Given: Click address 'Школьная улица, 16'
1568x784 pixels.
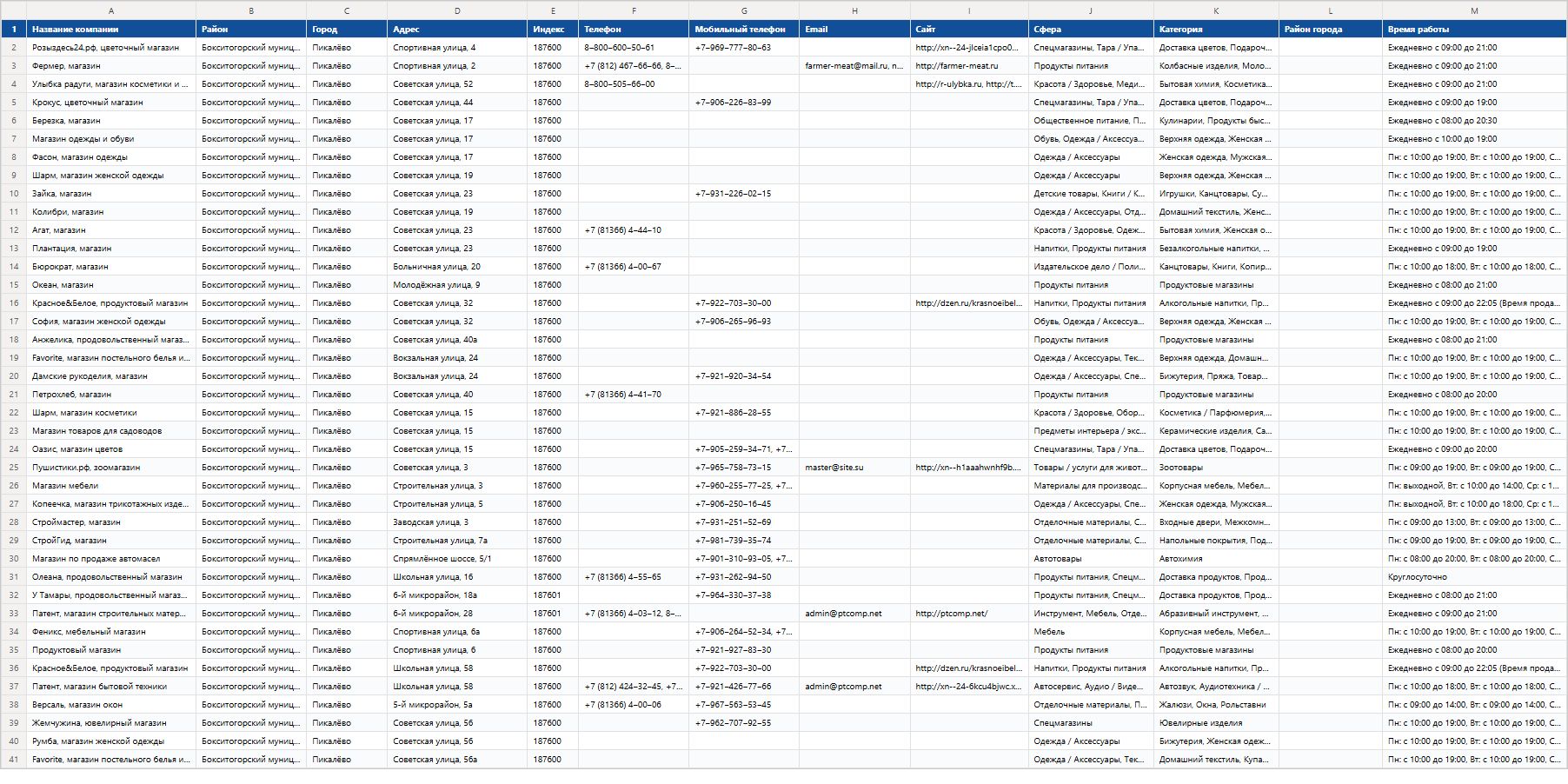Looking at the screenshot, I should [457, 577].
